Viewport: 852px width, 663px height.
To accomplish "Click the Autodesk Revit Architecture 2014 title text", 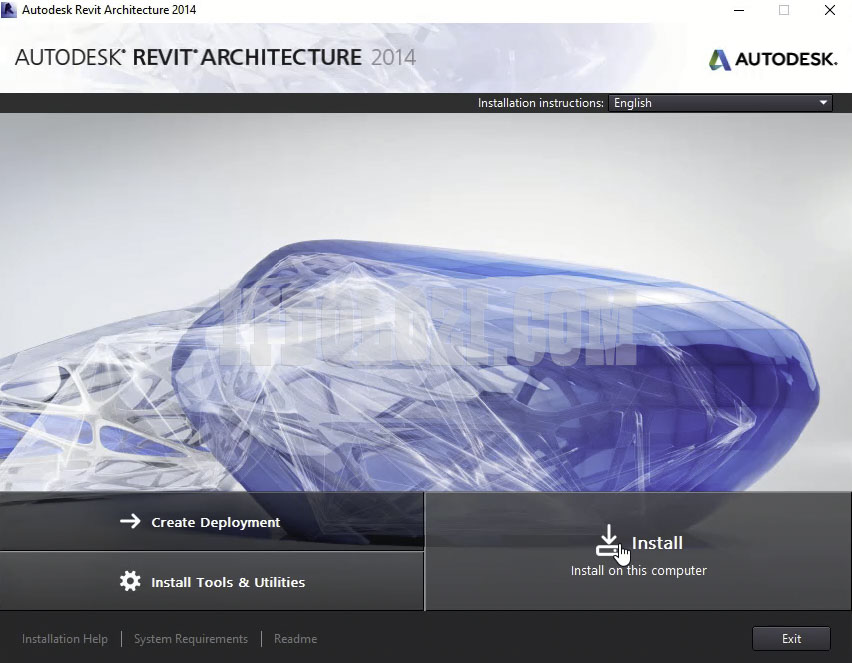I will 110,9.
